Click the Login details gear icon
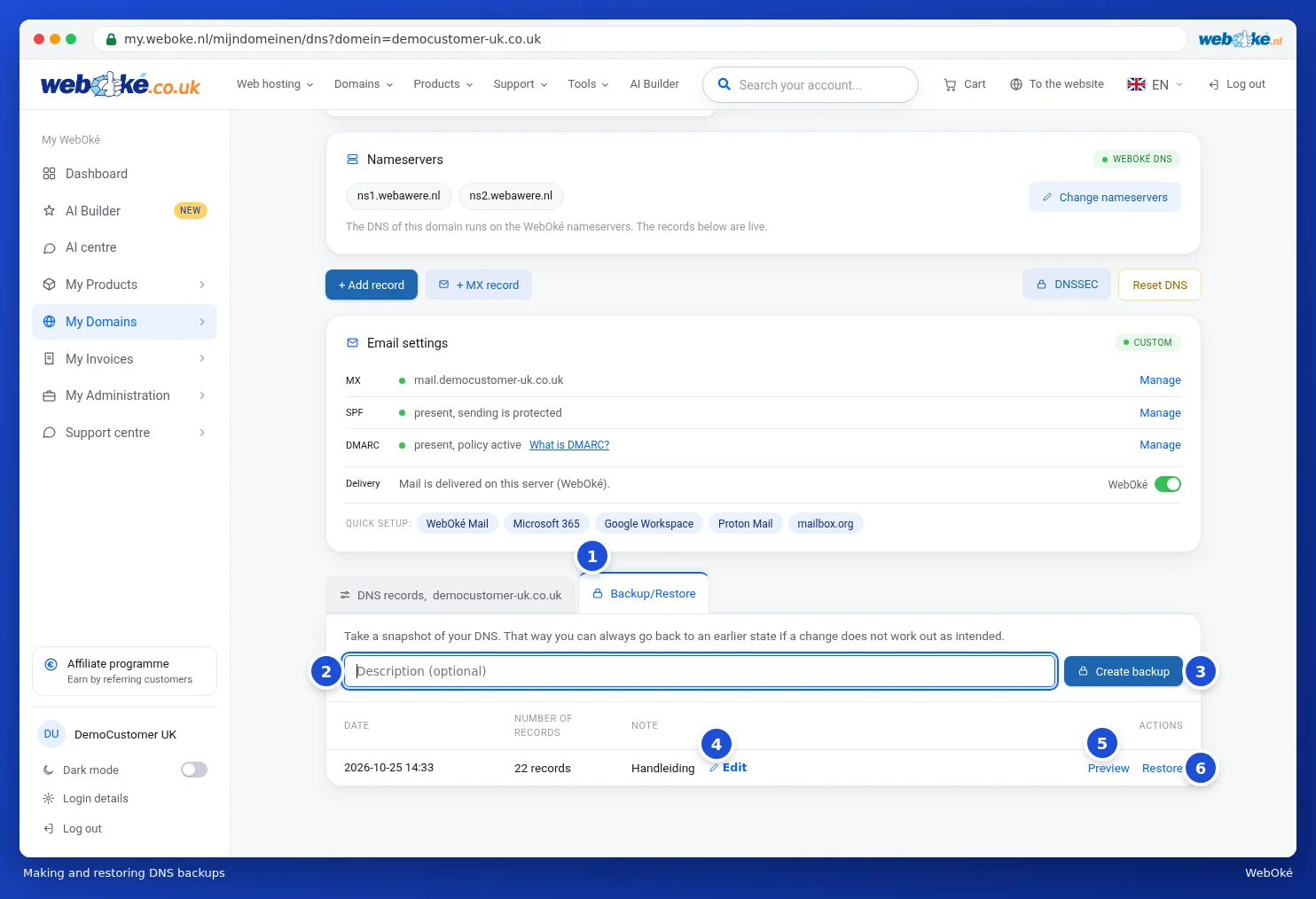The width and height of the screenshot is (1316, 899). [x=49, y=799]
